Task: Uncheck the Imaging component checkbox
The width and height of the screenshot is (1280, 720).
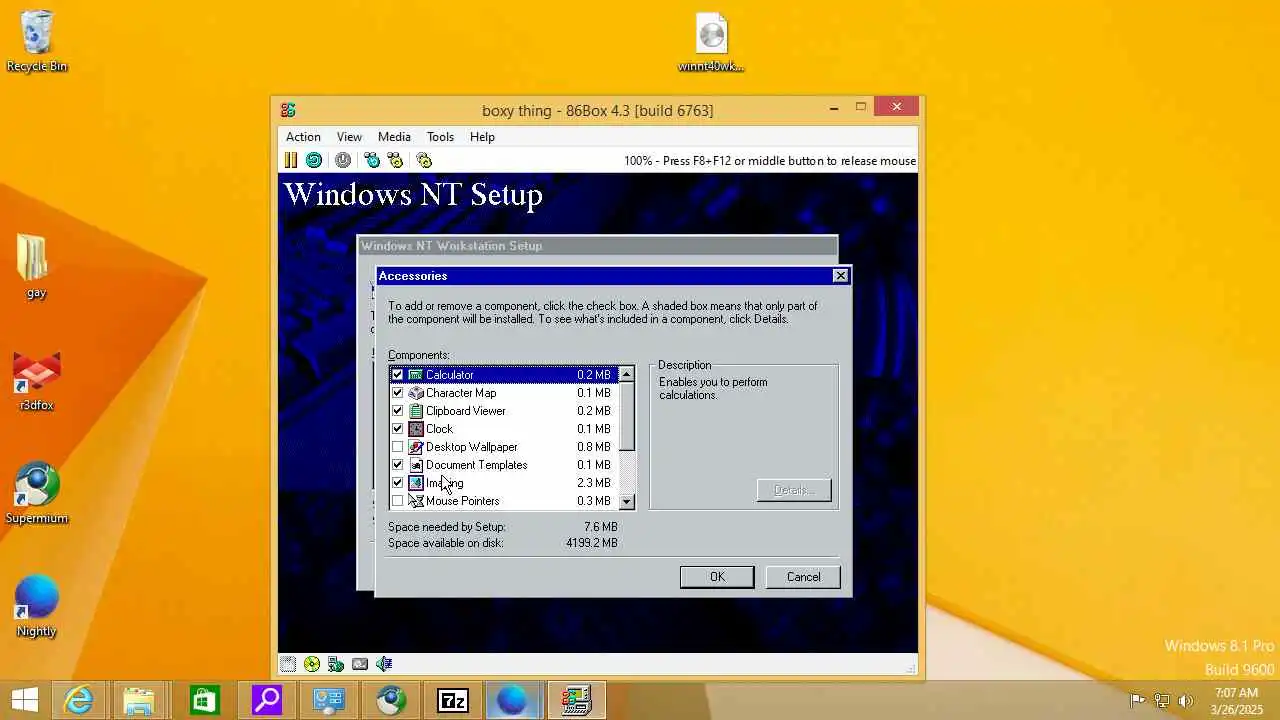Action: click(398, 483)
